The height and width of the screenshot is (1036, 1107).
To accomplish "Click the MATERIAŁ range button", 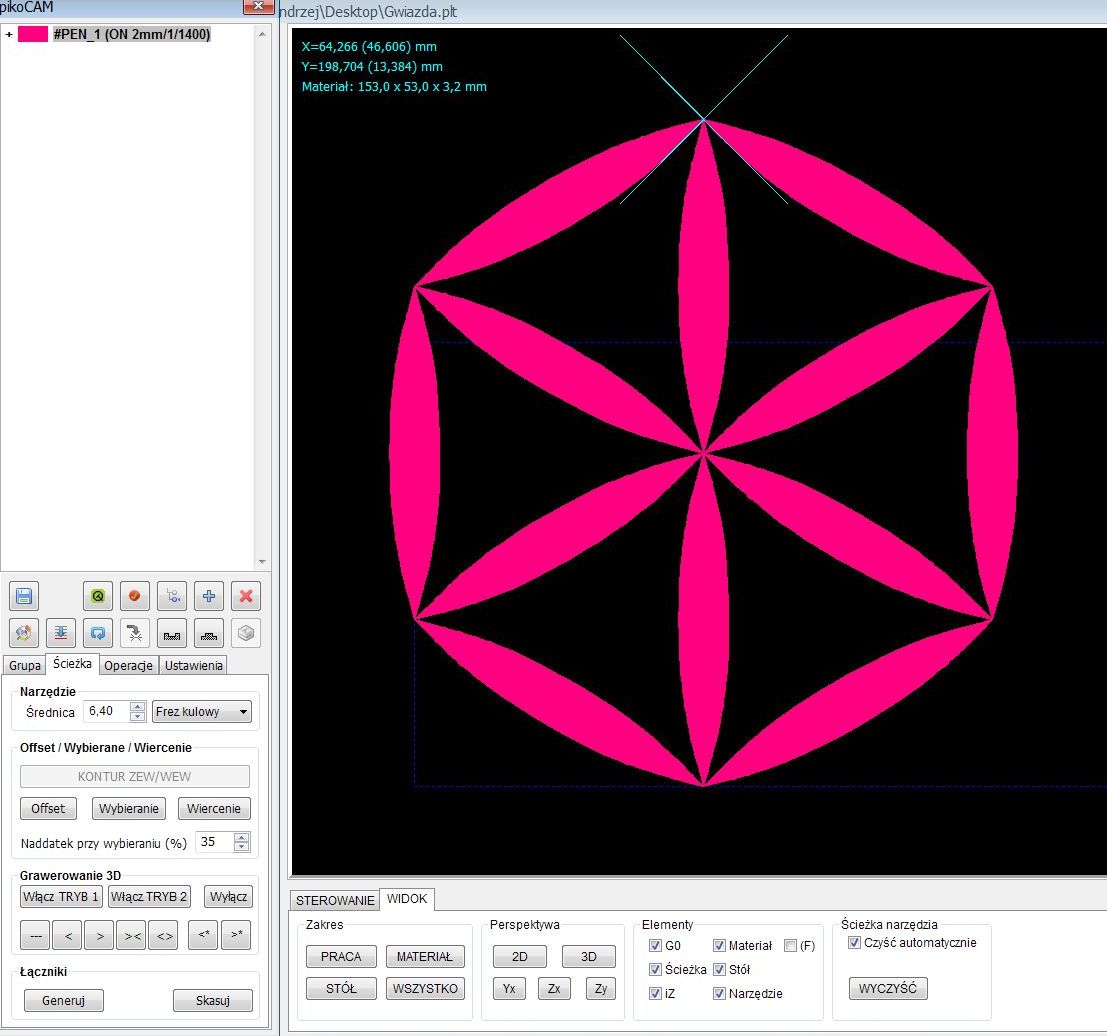I will pyautogui.click(x=425, y=957).
